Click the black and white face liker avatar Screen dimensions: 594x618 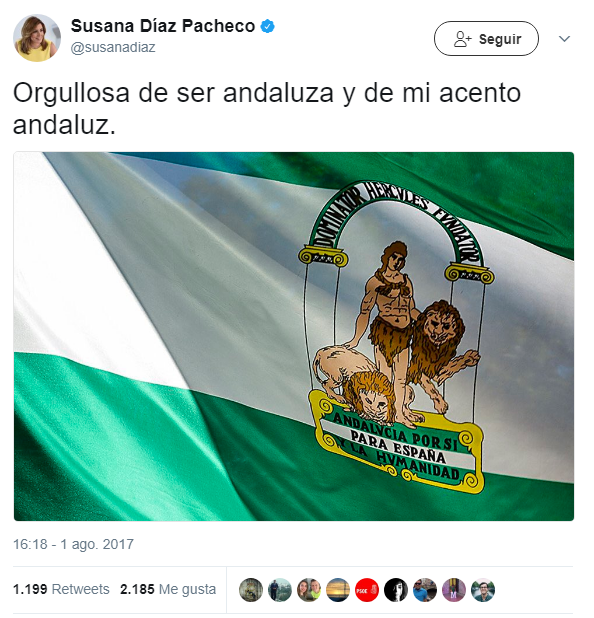pyautogui.click(x=396, y=590)
